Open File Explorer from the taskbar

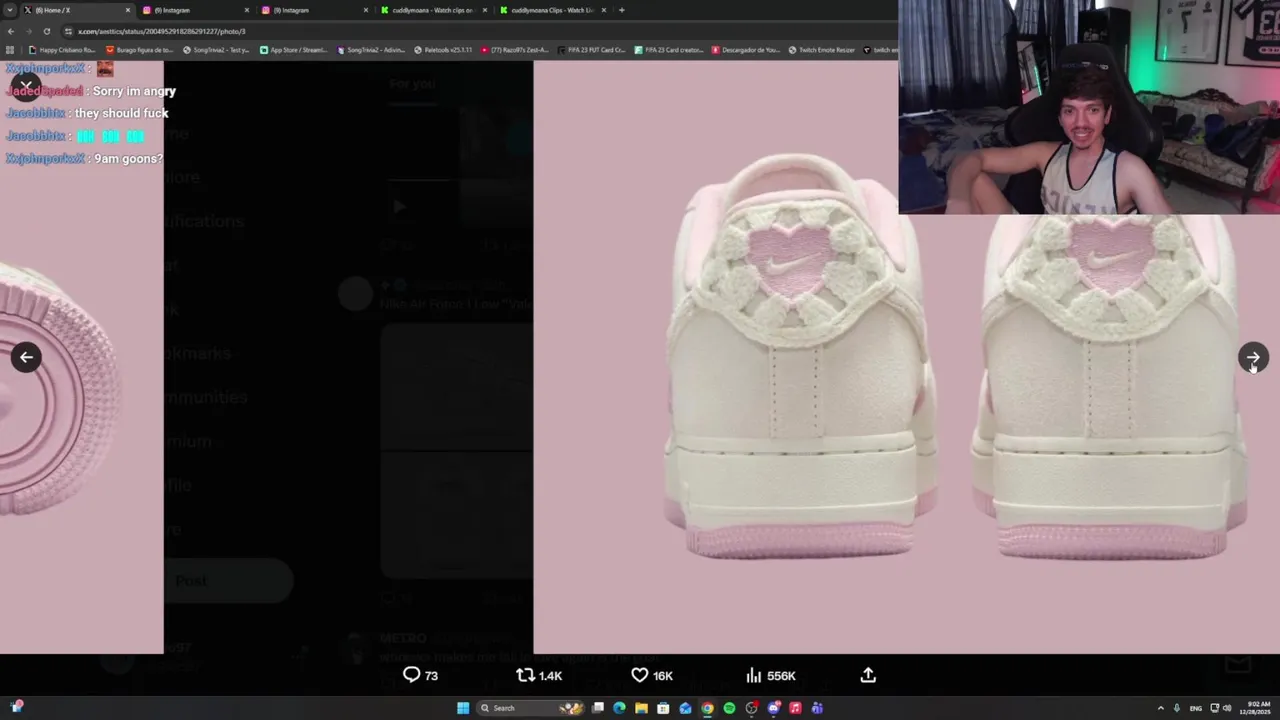(641, 708)
